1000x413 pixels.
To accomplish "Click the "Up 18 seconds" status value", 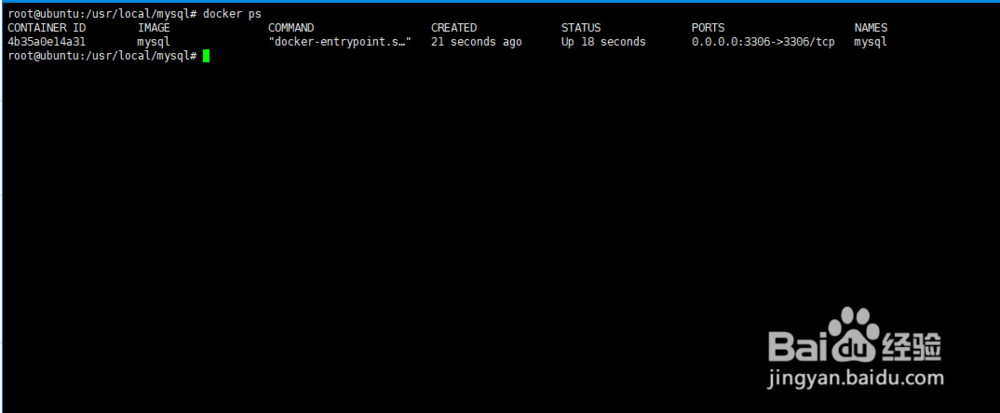I will point(603,42).
